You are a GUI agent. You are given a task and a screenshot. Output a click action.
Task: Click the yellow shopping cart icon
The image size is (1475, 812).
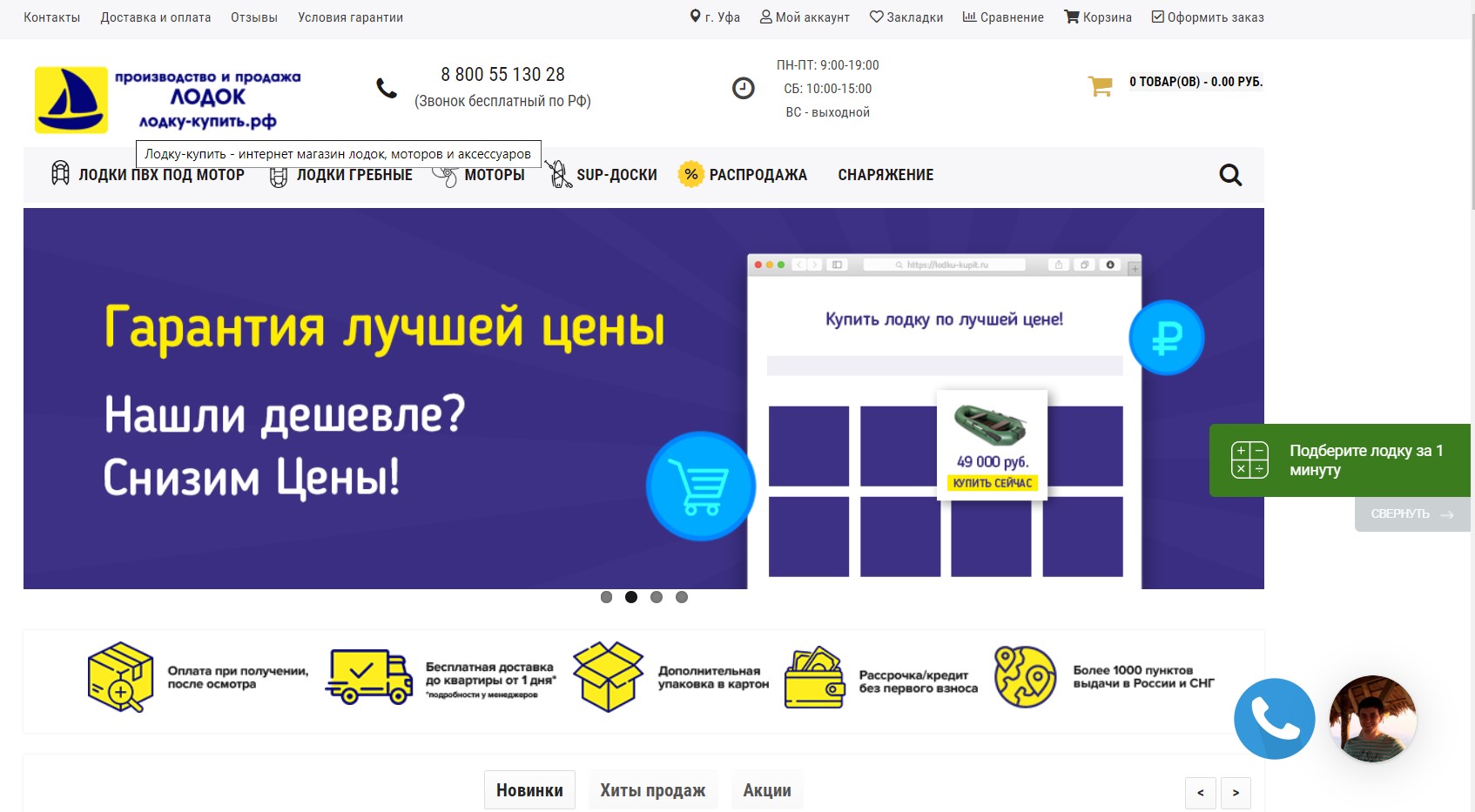(1100, 85)
